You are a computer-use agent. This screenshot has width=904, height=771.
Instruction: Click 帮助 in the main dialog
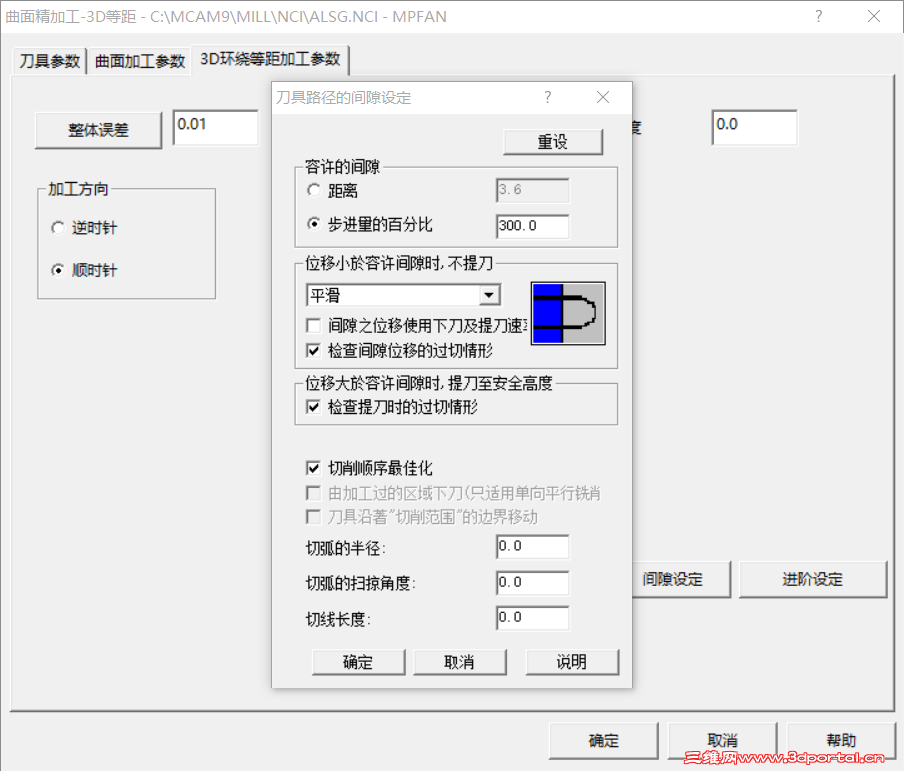click(x=841, y=740)
